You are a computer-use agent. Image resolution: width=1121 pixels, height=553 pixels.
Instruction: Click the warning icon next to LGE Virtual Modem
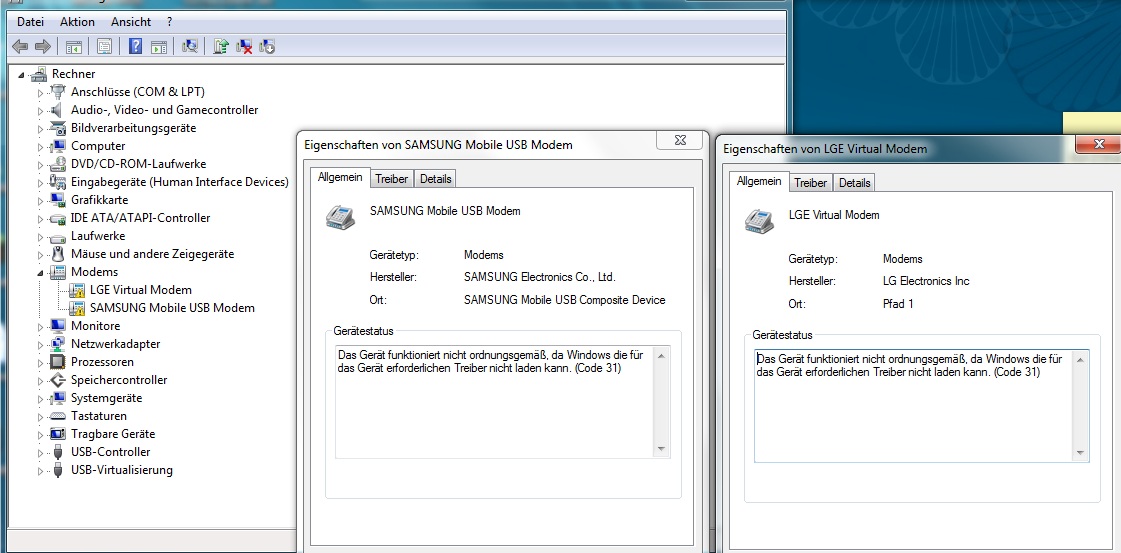[77, 290]
